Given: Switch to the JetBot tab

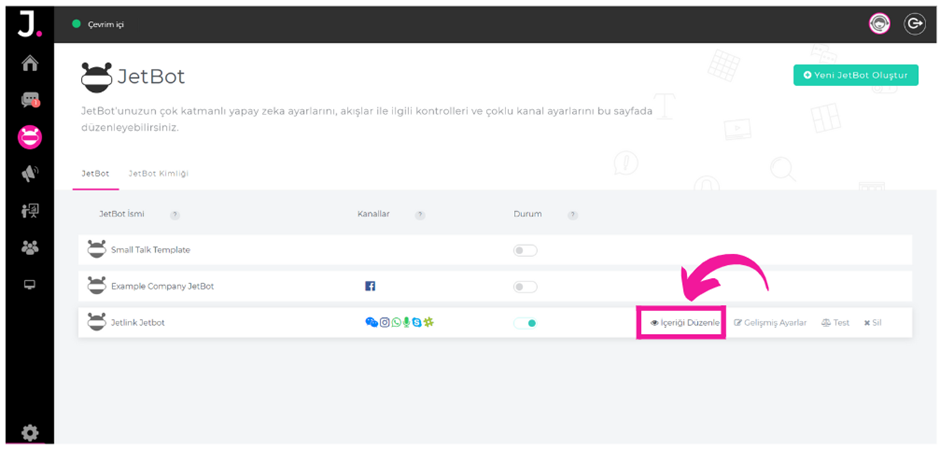Looking at the screenshot, I should coord(95,174).
